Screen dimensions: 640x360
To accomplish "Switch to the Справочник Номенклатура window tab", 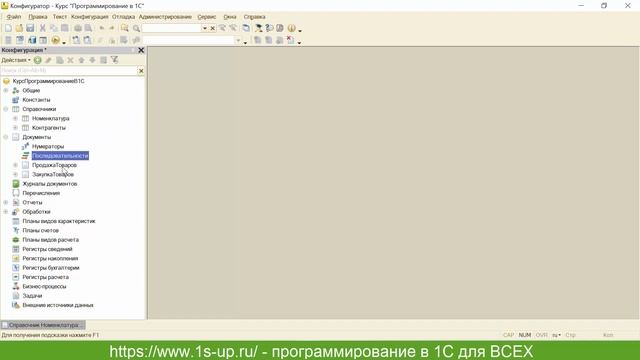I will point(43,325).
